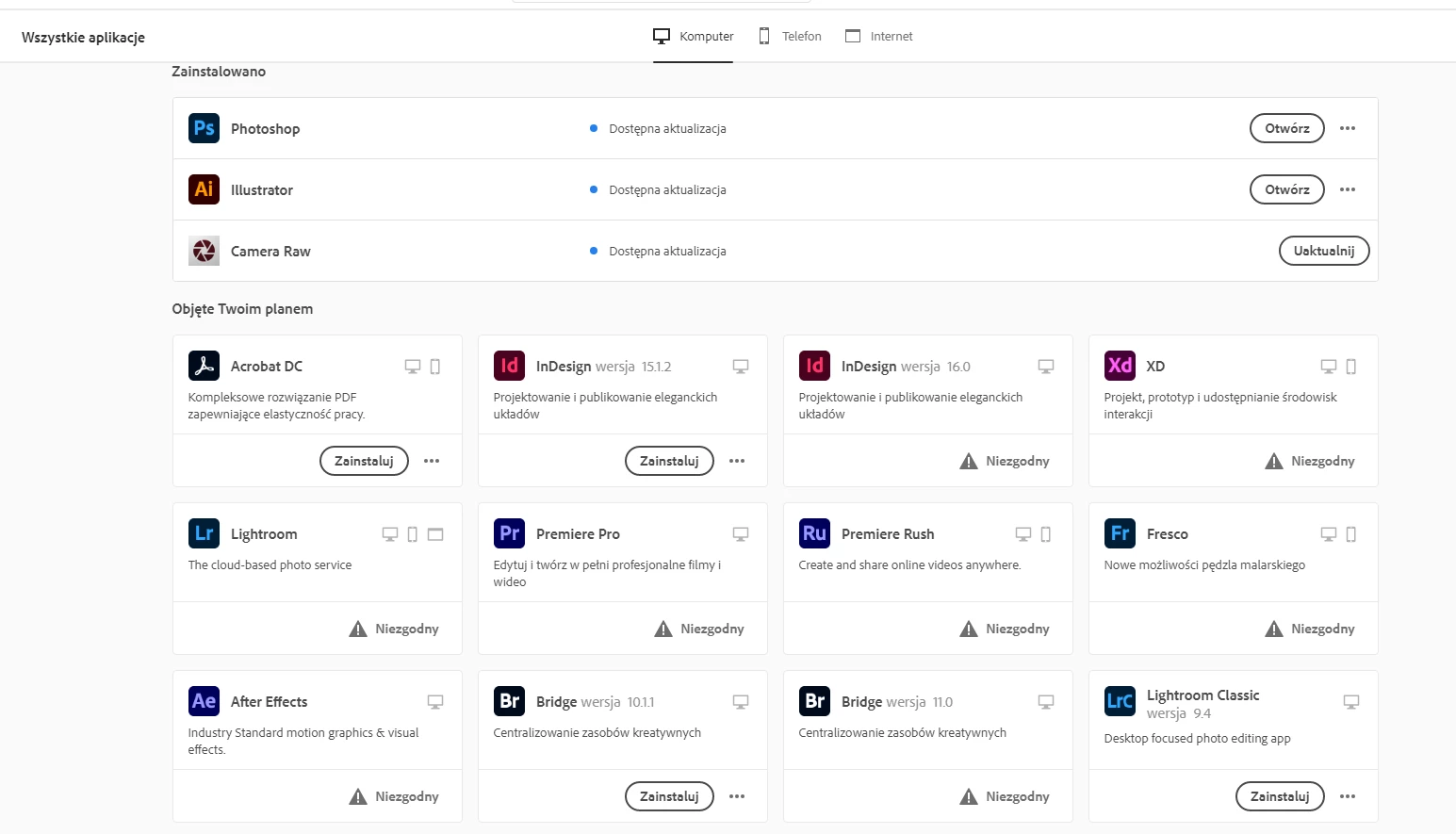The width and height of the screenshot is (1456, 834).
Task: Open Illustrator with Otwórz button
Action: 1287,189
